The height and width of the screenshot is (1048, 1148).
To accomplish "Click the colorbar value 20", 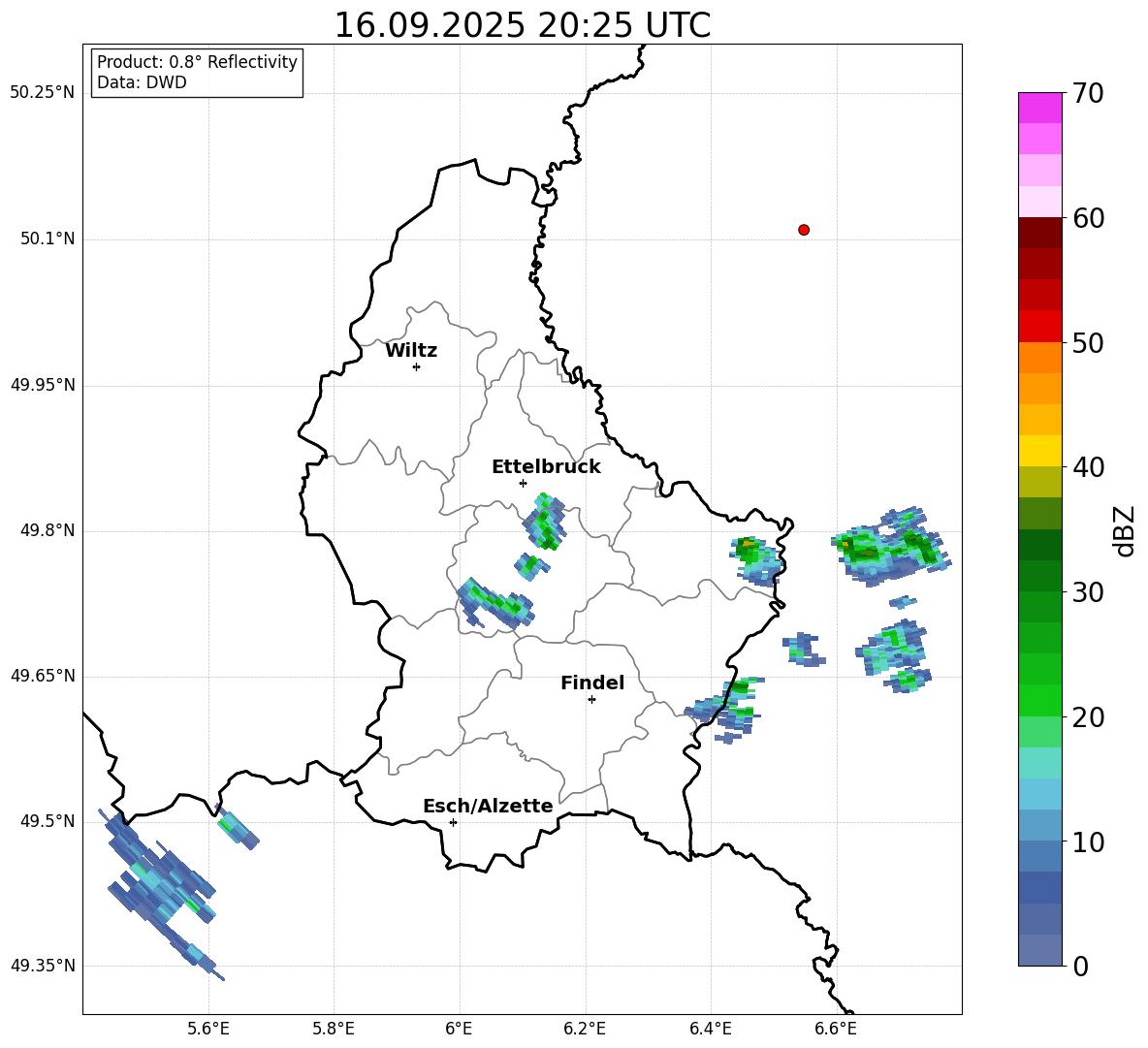I will [1088, 717].
